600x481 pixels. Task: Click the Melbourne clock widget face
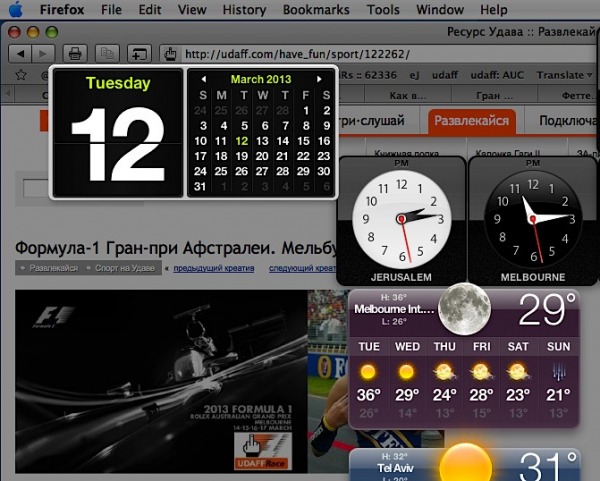tap(533, 219)
